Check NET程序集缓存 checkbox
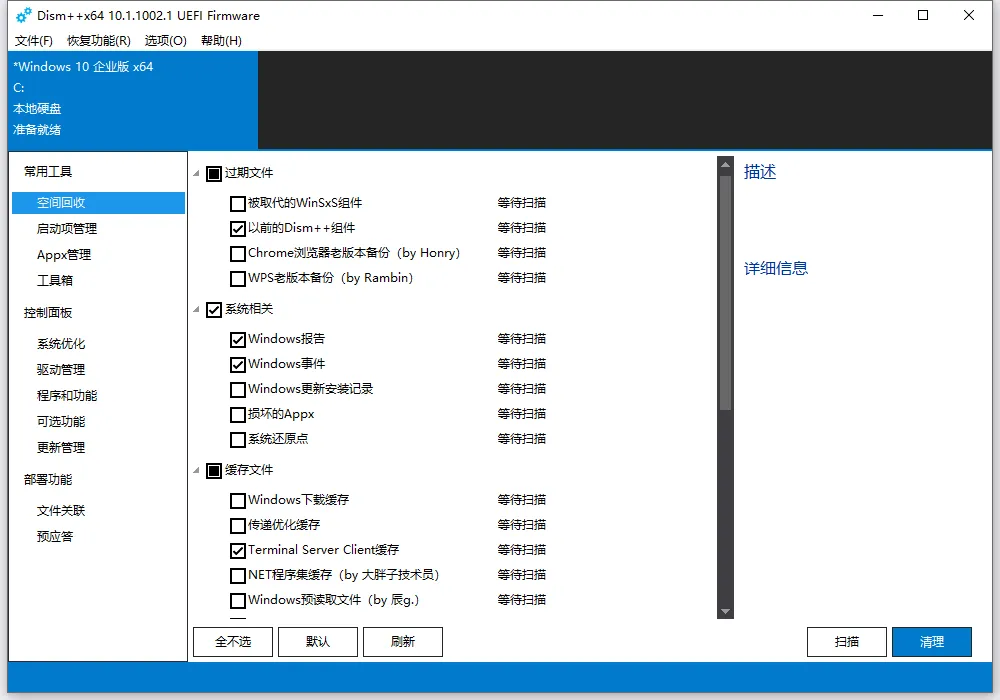 237,575
